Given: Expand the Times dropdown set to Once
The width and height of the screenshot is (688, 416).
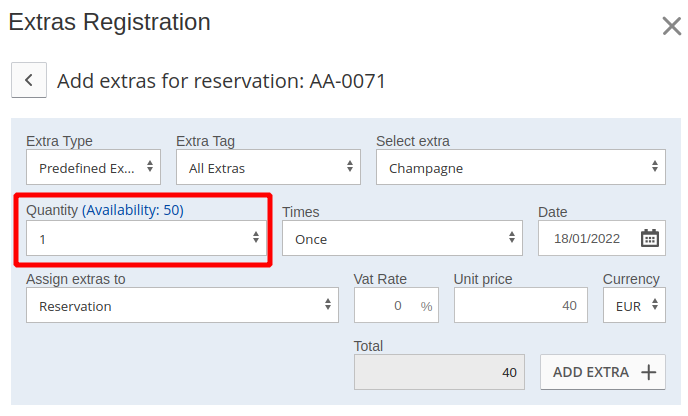Looking at the screenshot, I should pos(402,238).
